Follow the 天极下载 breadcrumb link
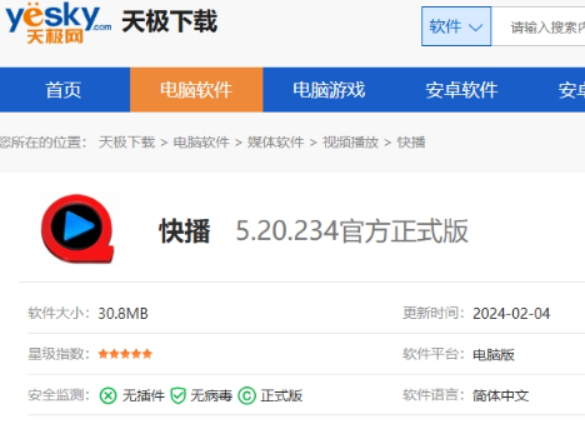Screen dimensions: 585x439 pos(127,142)
